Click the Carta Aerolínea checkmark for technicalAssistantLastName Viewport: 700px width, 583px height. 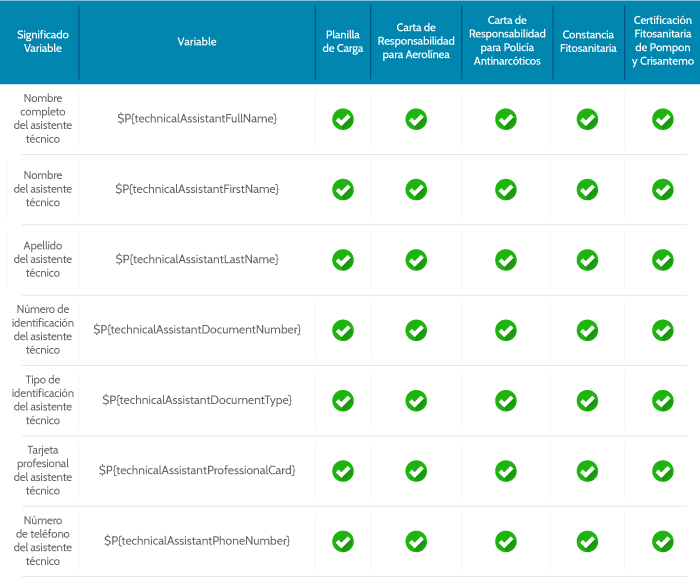(x=416, y=260)
